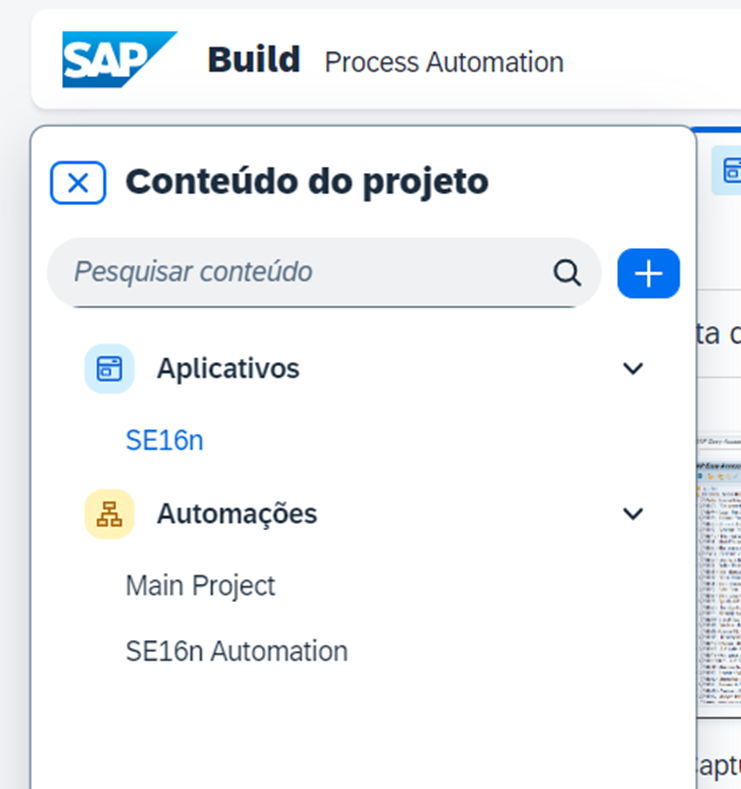
Task: Click the Automações hierarchy icon
Action: pos(109,514)
